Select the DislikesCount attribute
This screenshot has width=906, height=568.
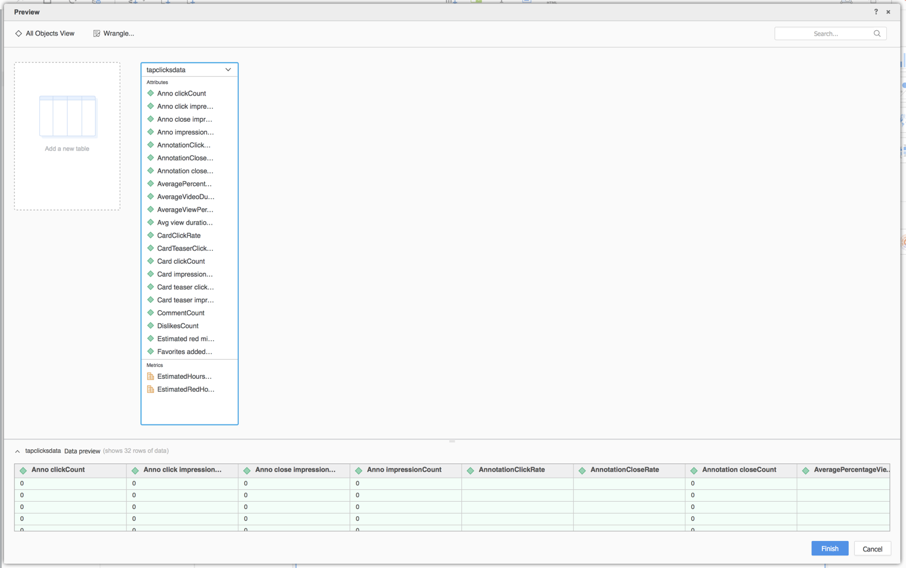(177, 326)
